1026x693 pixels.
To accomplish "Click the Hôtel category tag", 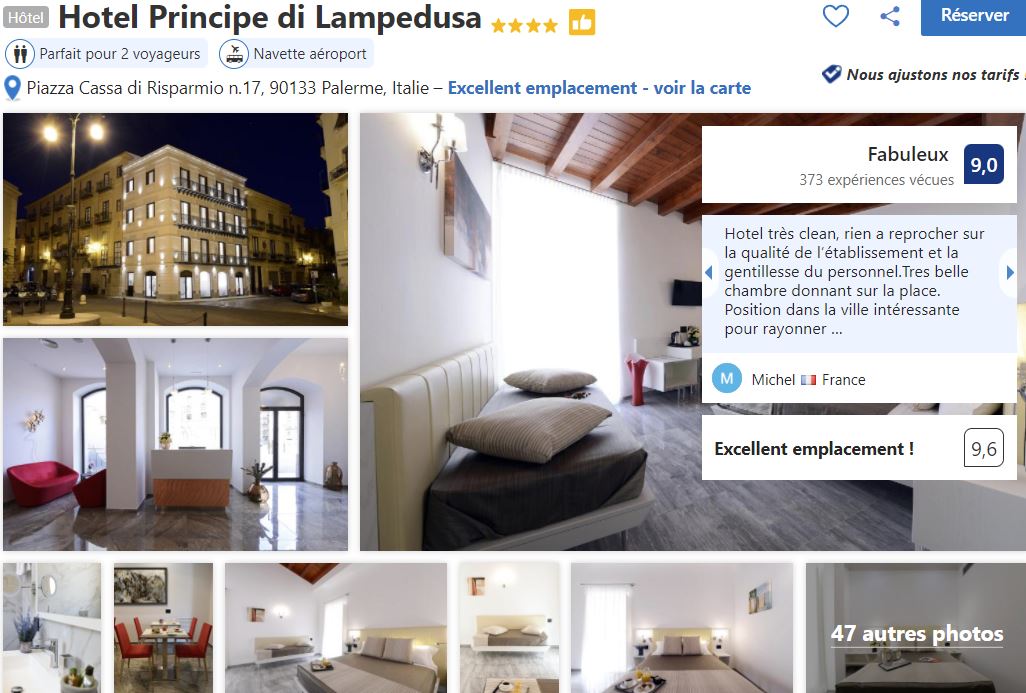I will [x=26, y=18].
